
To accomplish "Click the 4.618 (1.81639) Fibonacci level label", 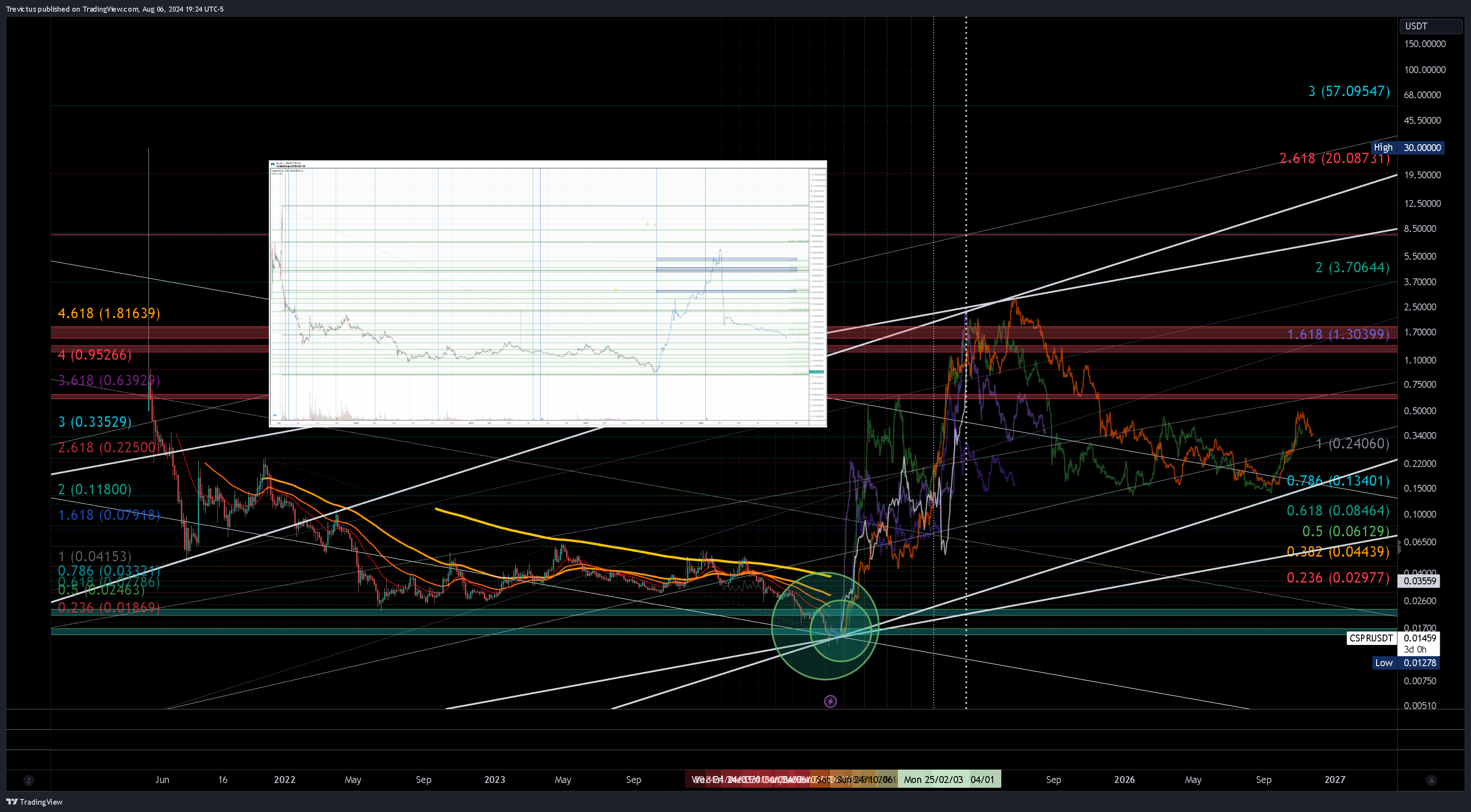I will coord(109,313).
